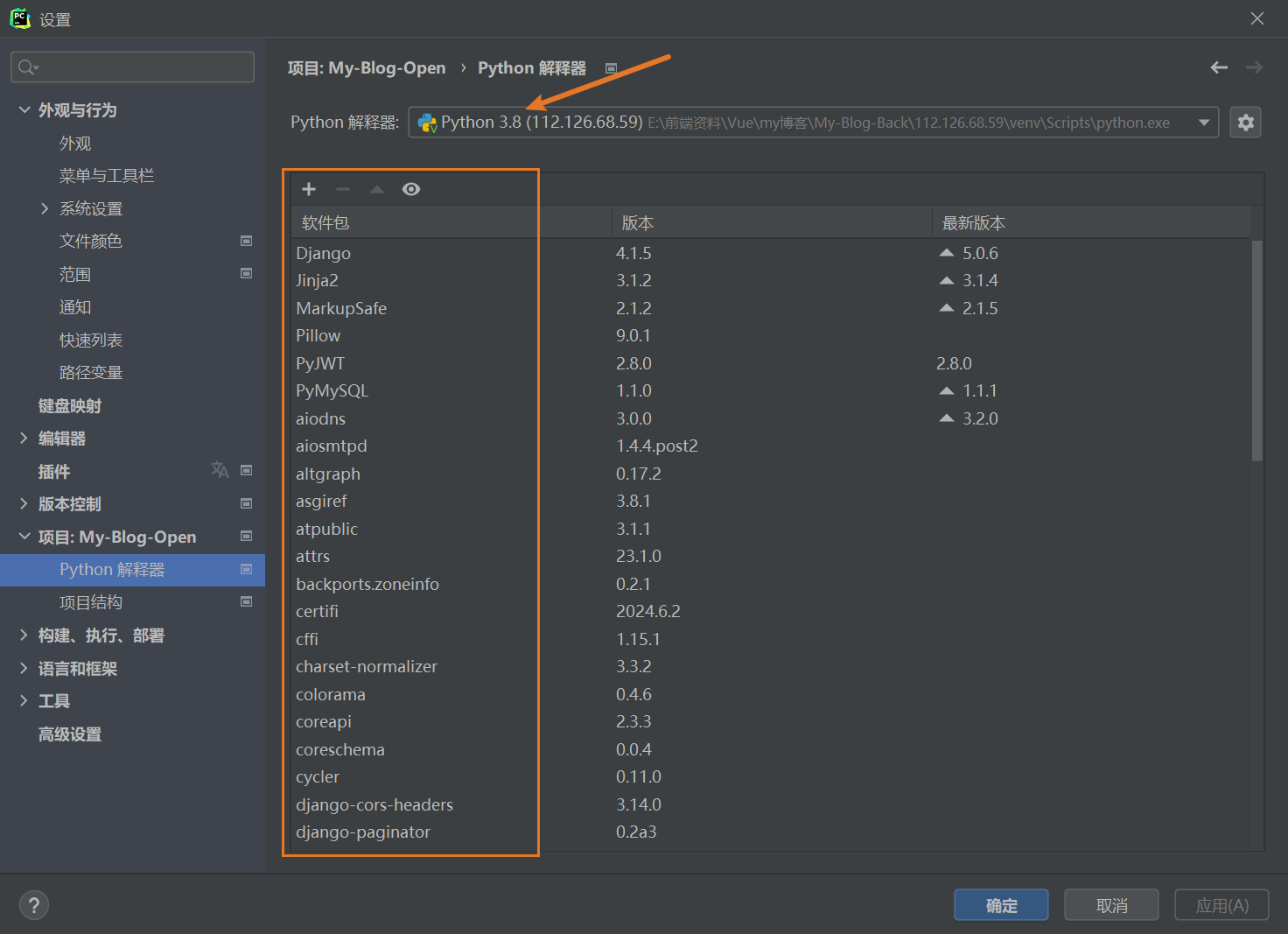Select Python 解释器 tree item
1288x934 pixels.
[132, 570]
